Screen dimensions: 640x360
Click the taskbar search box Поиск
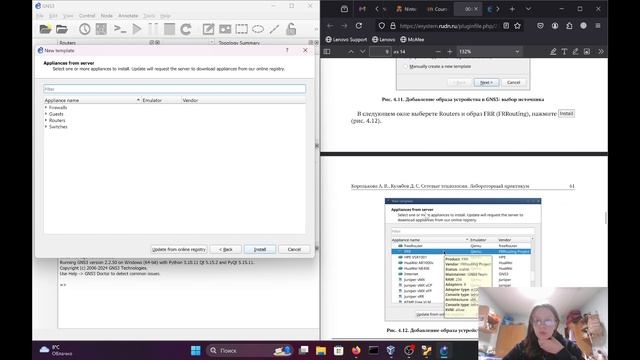(250, 350)
